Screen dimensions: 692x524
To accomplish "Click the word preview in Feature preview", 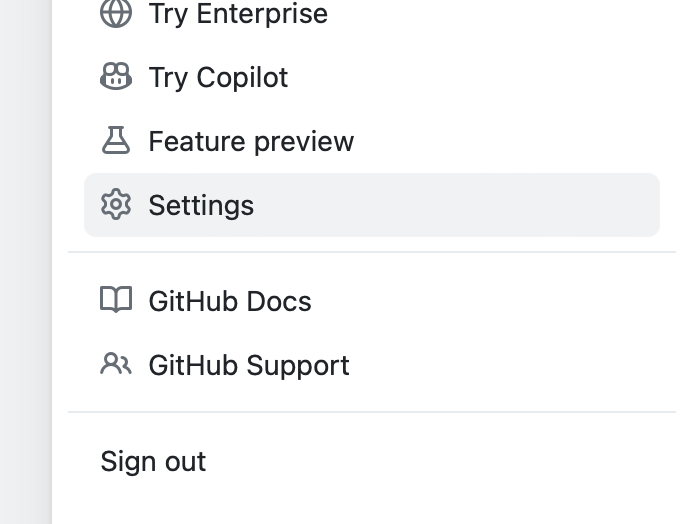I will pyautogui.click(x=305, y=142).
